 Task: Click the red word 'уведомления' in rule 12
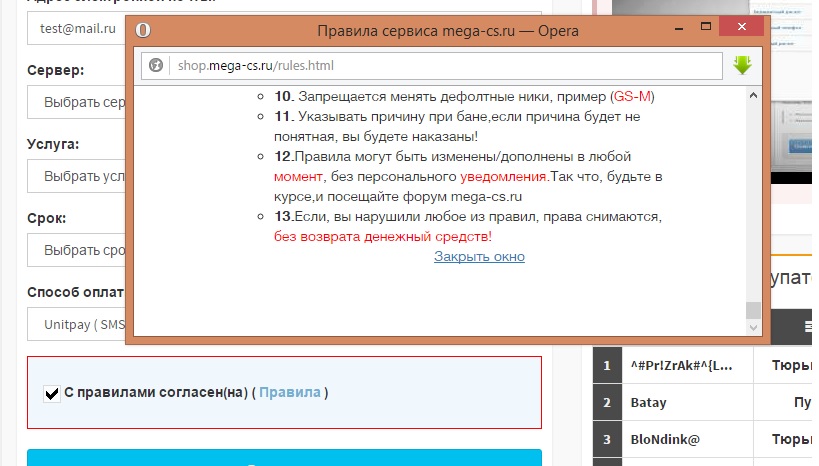[x=504, y=177]
